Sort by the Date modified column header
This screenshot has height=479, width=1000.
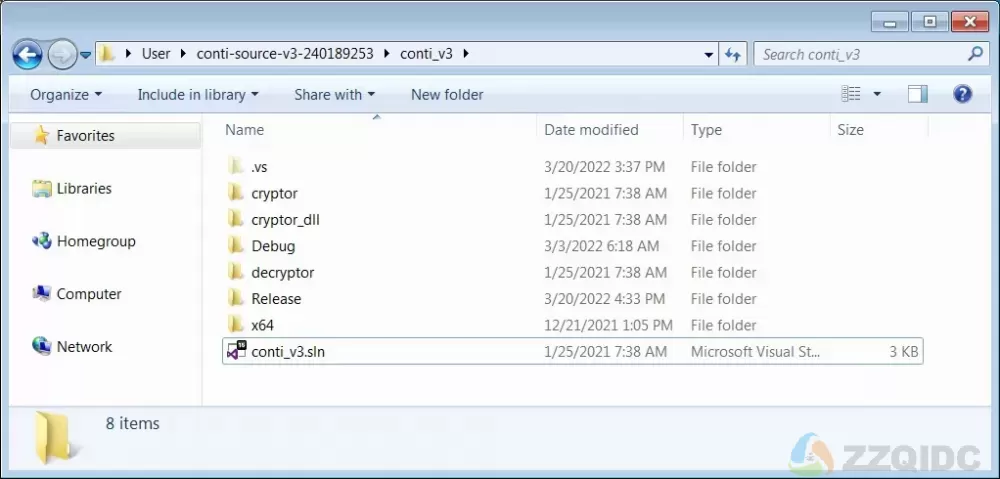coord(591,129)
